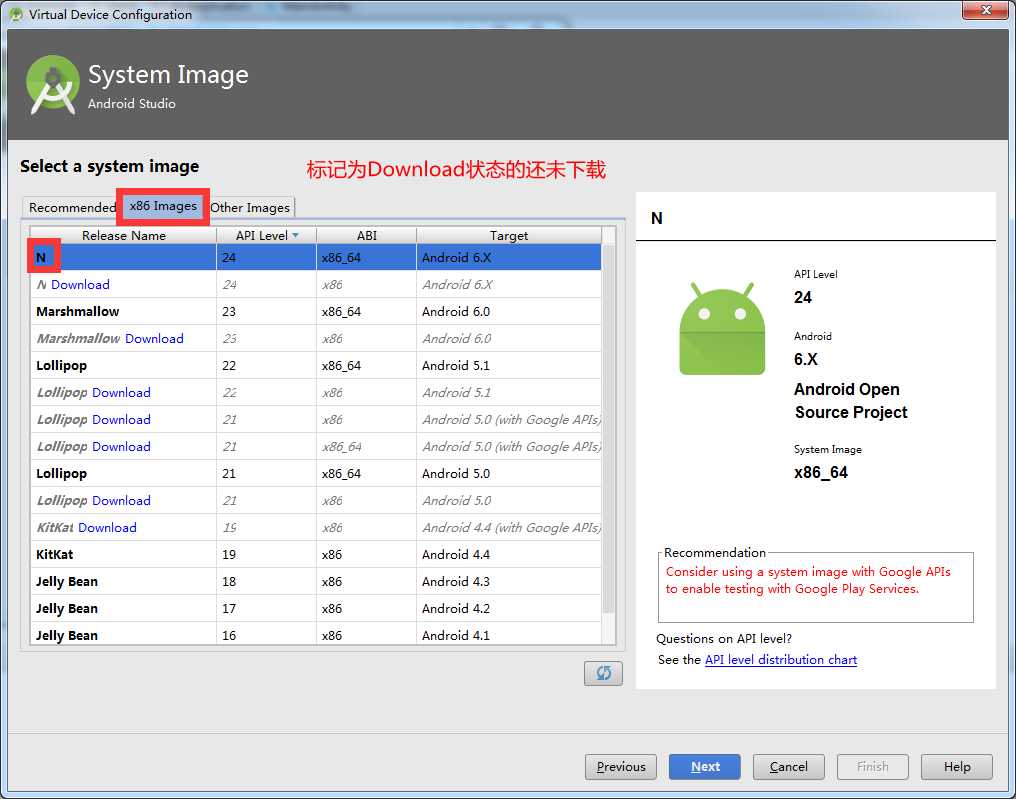Cancel the virtual device configuration

pos(789,767)
